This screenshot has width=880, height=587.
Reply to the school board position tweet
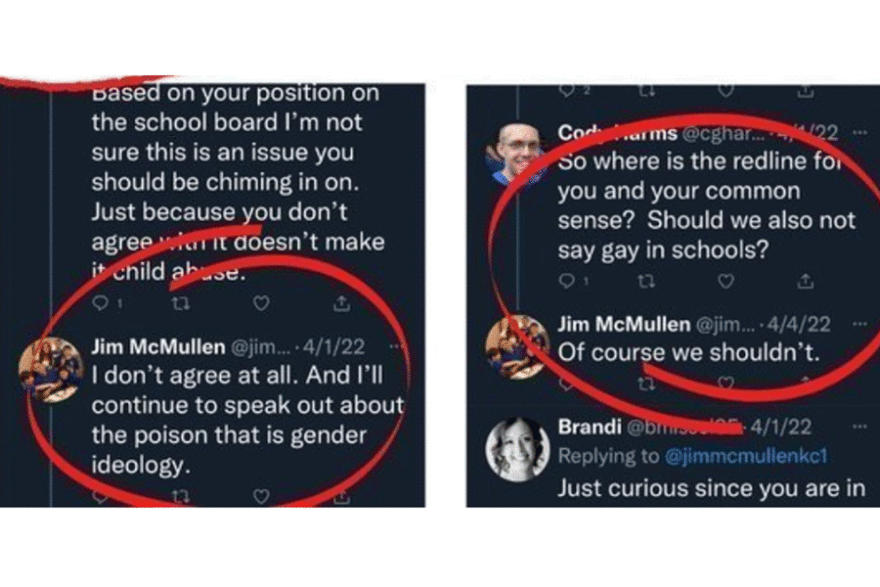coord(98,301)
